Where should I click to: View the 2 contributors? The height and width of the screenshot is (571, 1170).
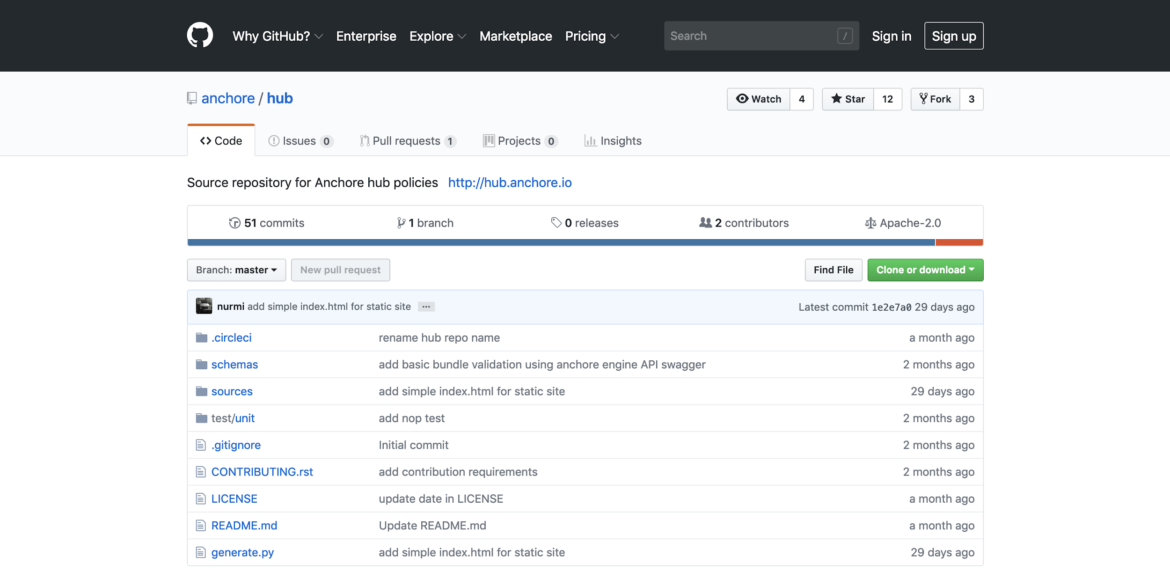click(x=743, y=222)
